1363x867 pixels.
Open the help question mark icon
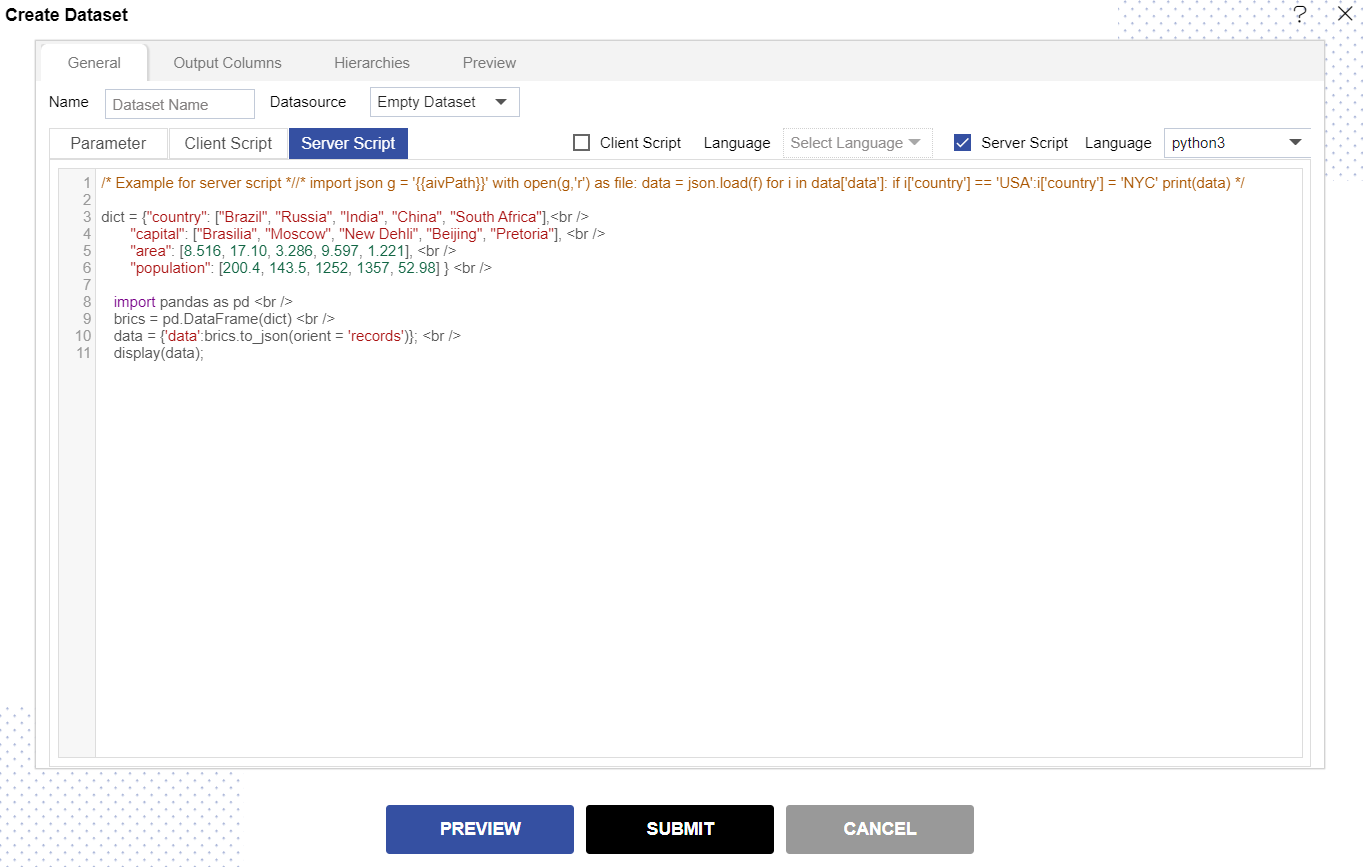point(1300,14)
